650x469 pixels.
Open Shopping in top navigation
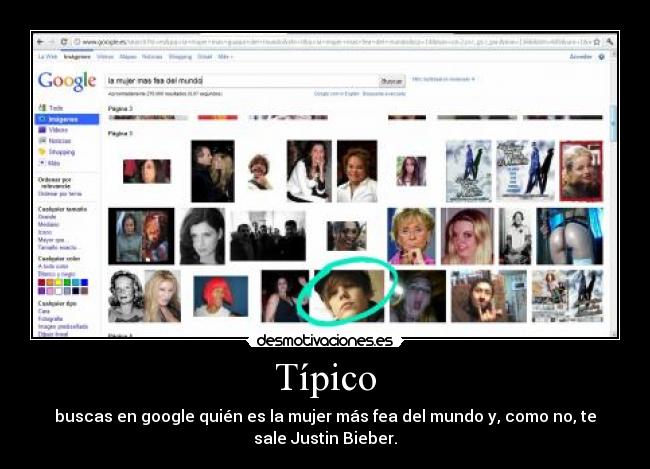tap(180, 57)
